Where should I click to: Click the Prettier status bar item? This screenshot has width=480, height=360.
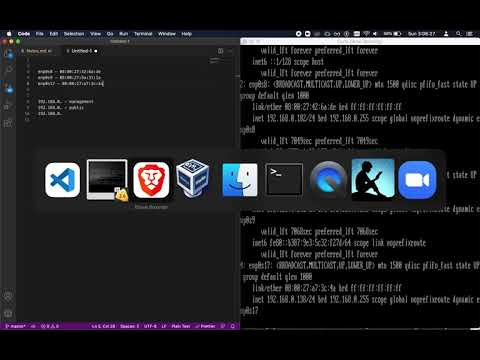(206, 326)
